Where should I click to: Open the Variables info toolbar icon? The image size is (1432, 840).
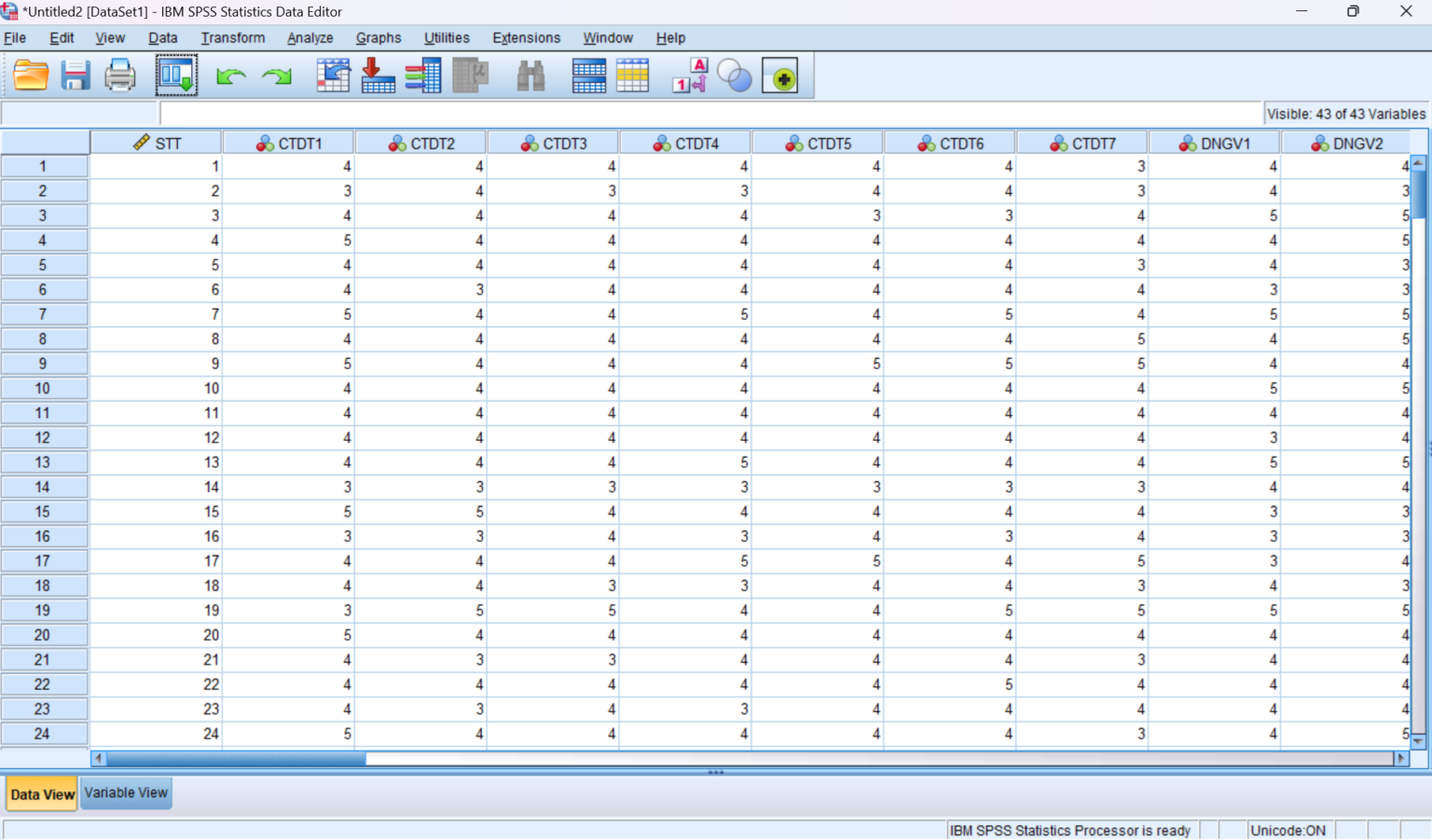click(423, 76)
